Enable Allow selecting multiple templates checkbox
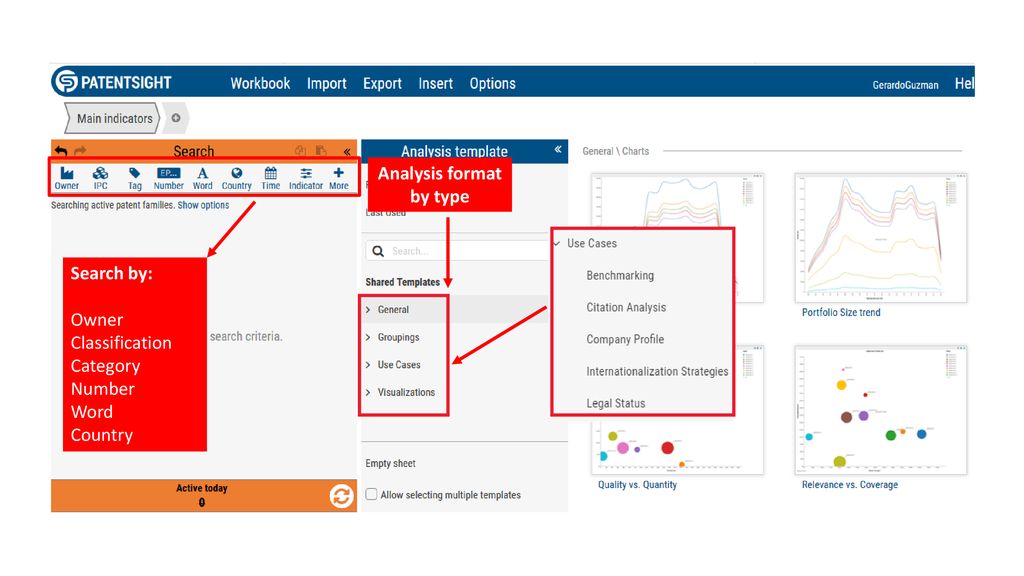 coord(371,494)
